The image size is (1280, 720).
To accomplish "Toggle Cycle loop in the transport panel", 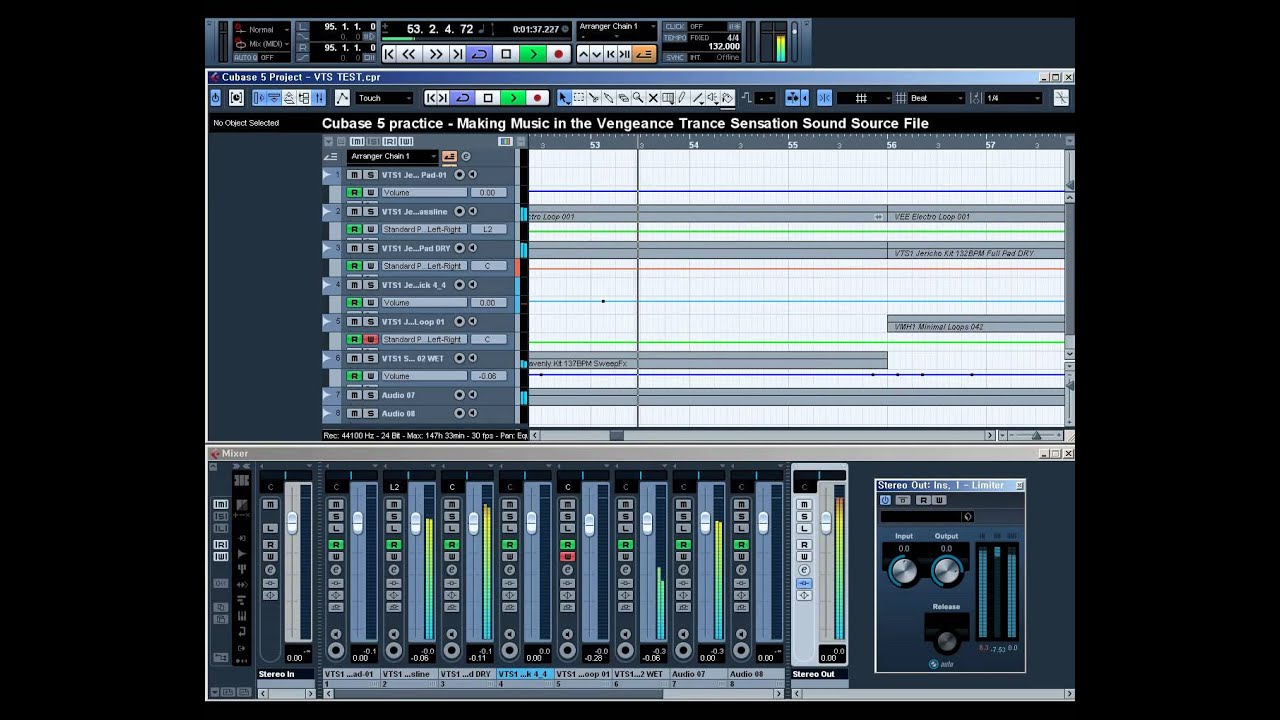I will coord(479,54).
